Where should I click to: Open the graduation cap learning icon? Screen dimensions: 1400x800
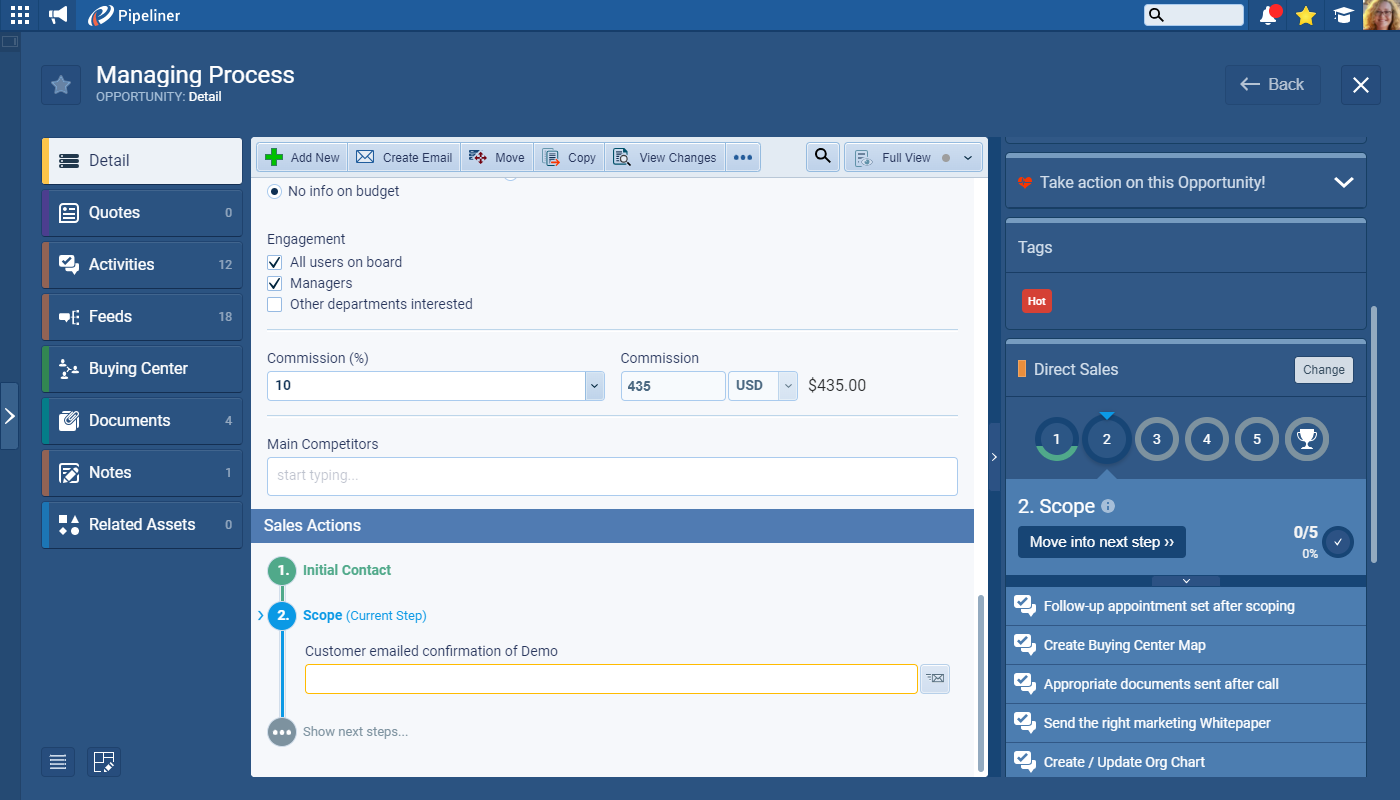[1343, 15]
